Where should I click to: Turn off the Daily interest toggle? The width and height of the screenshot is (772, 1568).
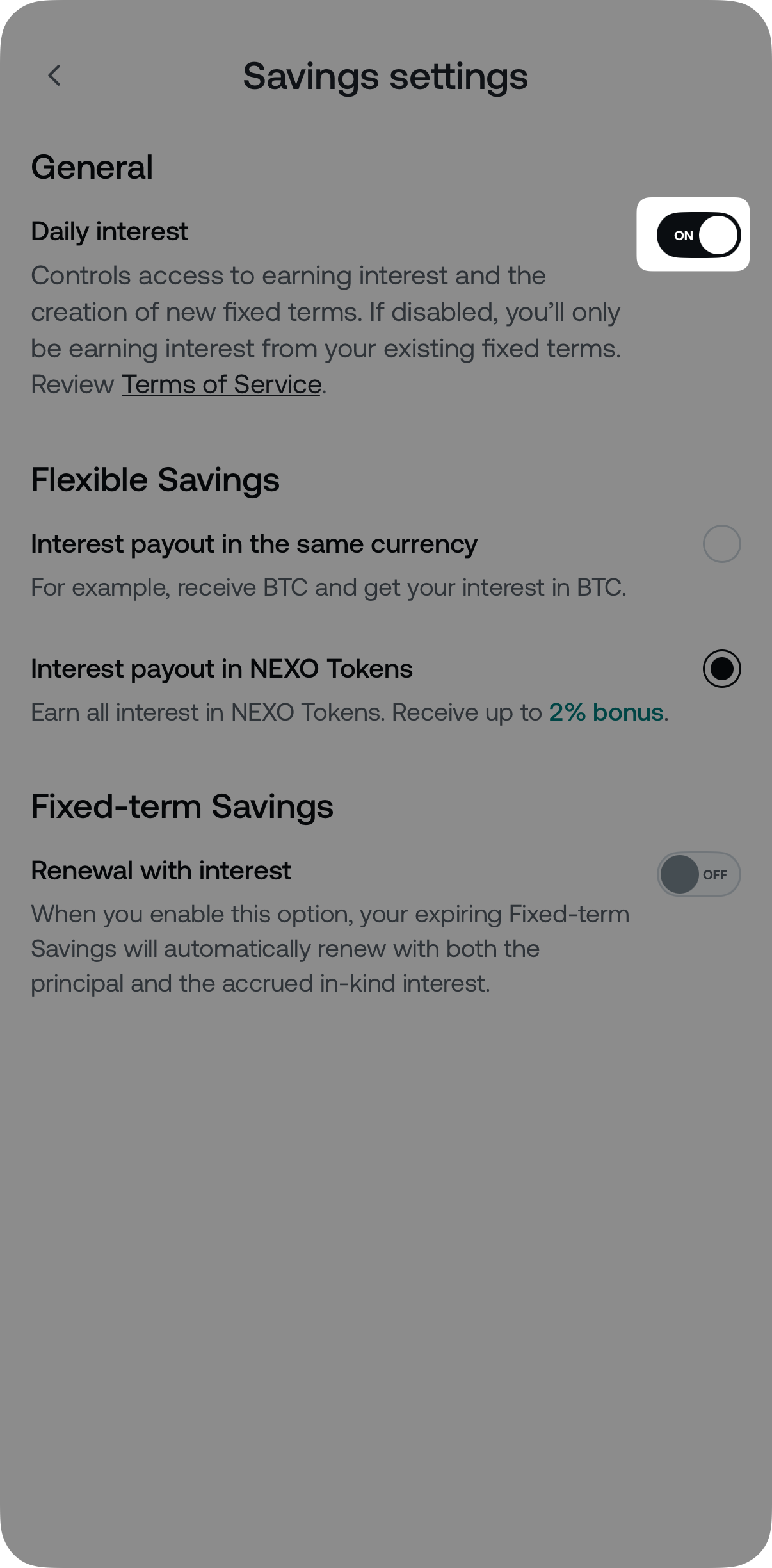tap(698, 235)
